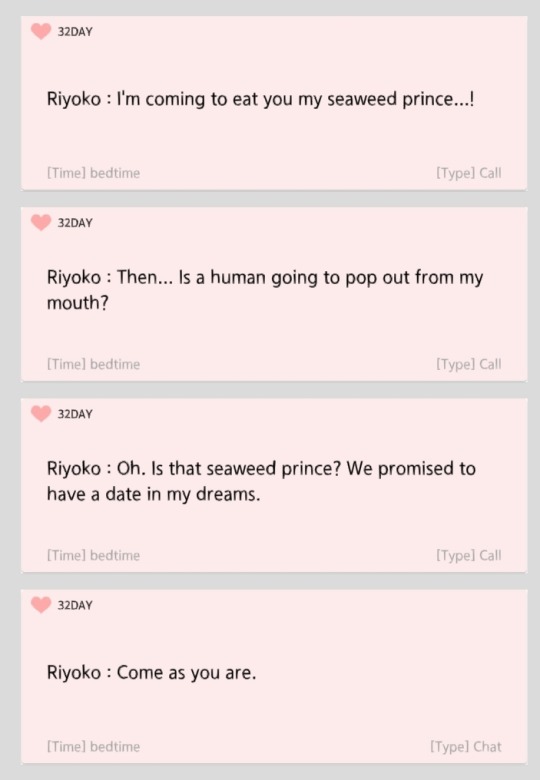Select the "Then... Is a human going" message text
Viewport: 540px width, 780px height.
[x=265, y=290]
